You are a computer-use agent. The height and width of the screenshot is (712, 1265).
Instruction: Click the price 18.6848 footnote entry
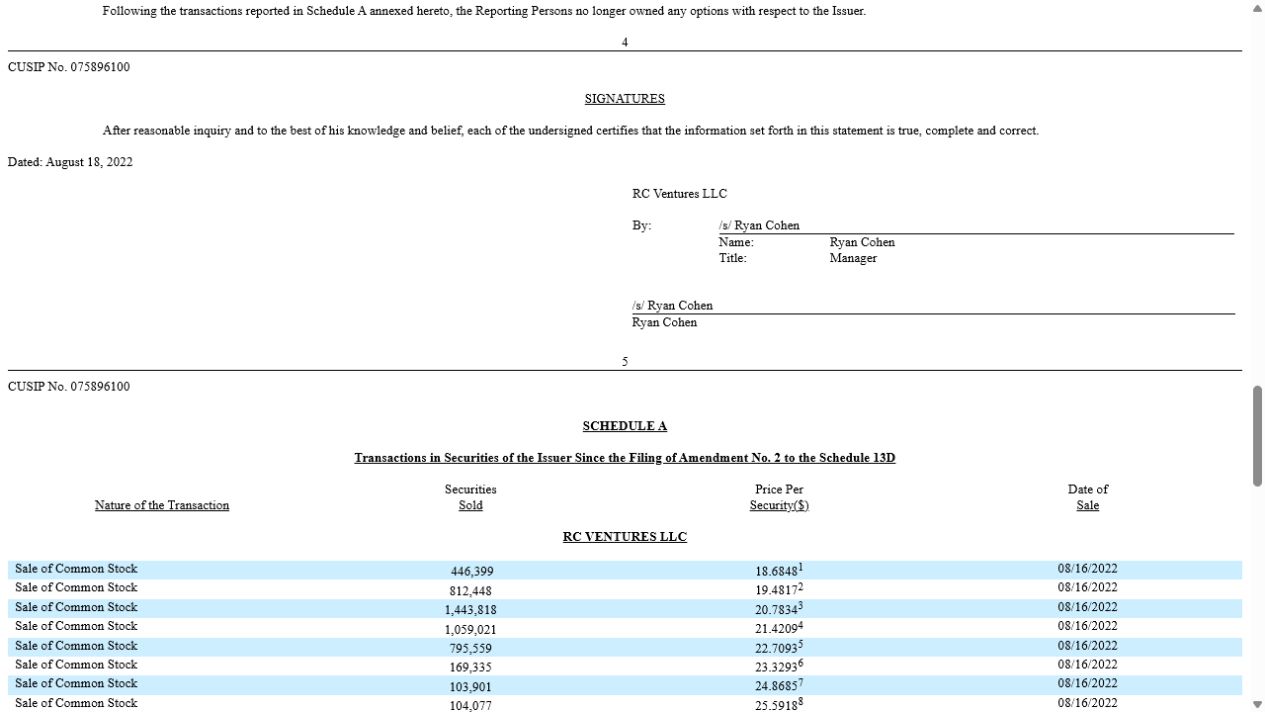point(779,569)
